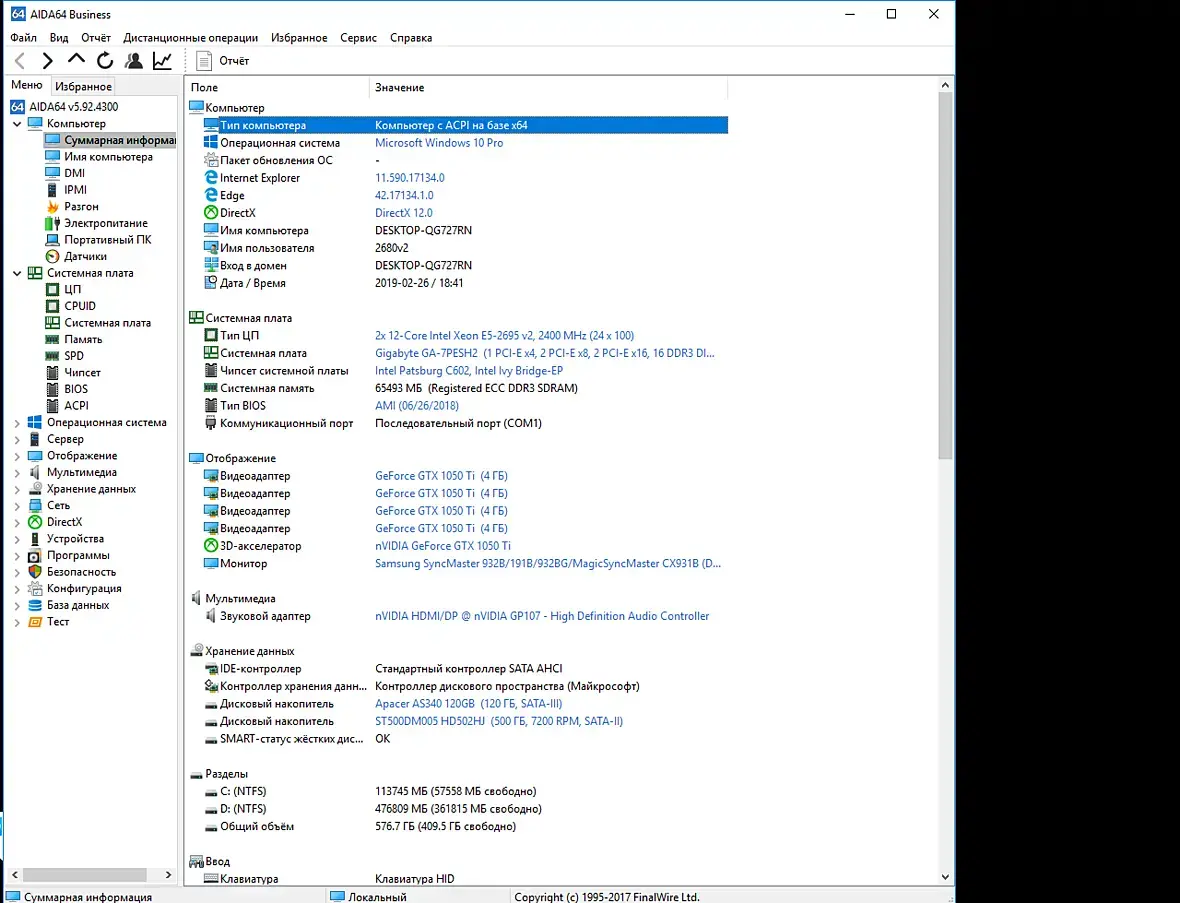Open the Справка menu
Viewport: 1180px width, 903px height.
point(411,38)
